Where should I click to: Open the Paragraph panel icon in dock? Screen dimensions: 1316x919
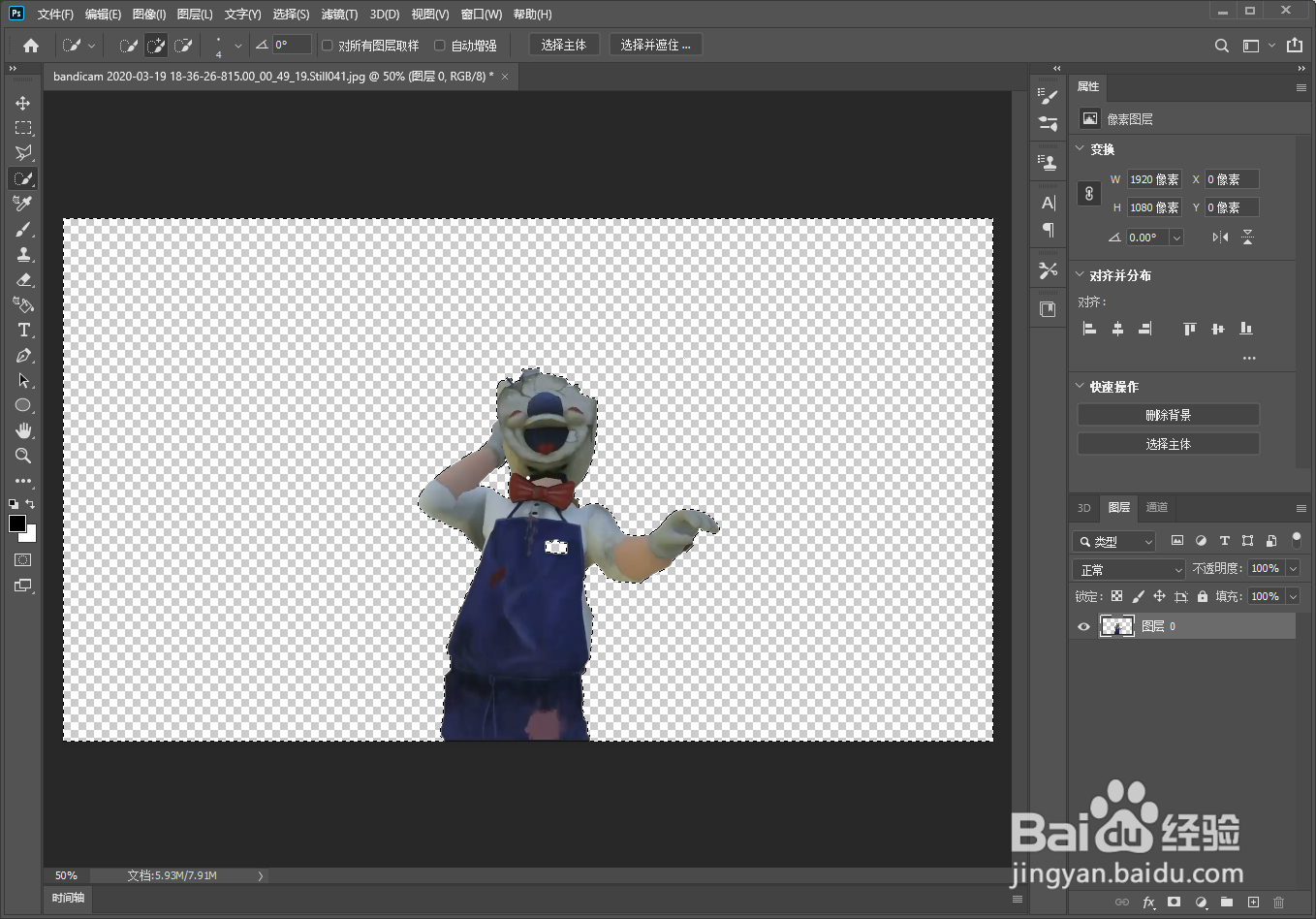(x=1048, y=230)
